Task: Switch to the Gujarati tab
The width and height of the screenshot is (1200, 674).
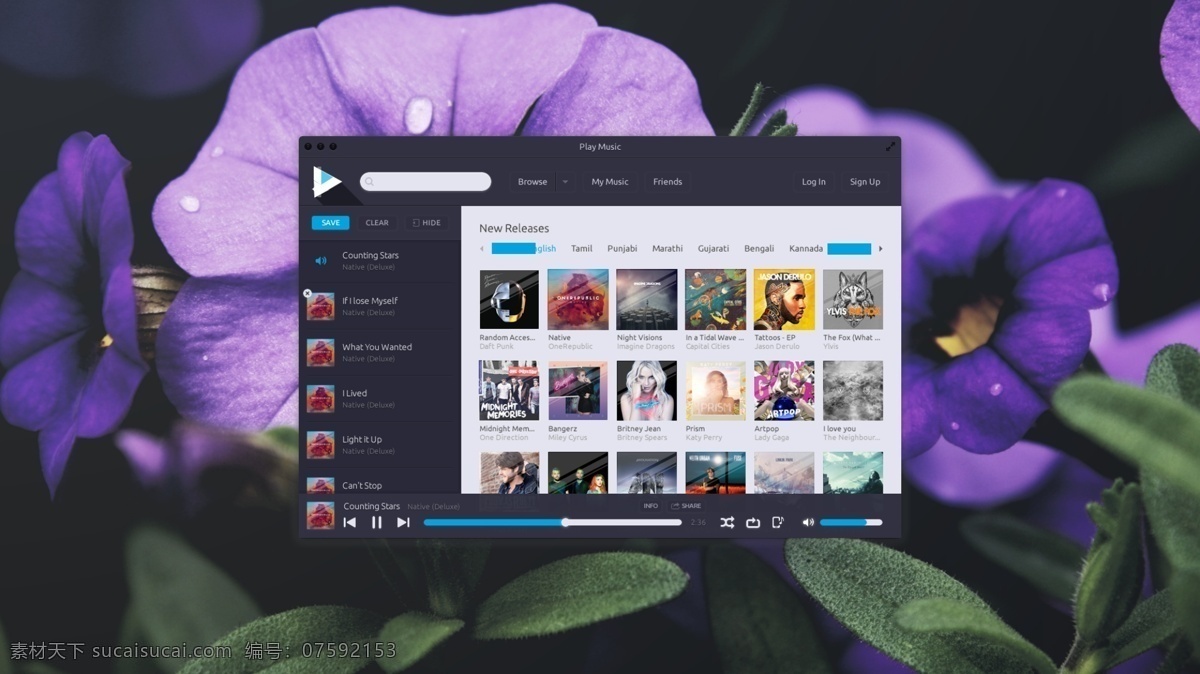Action: click(x=714, y=248)
